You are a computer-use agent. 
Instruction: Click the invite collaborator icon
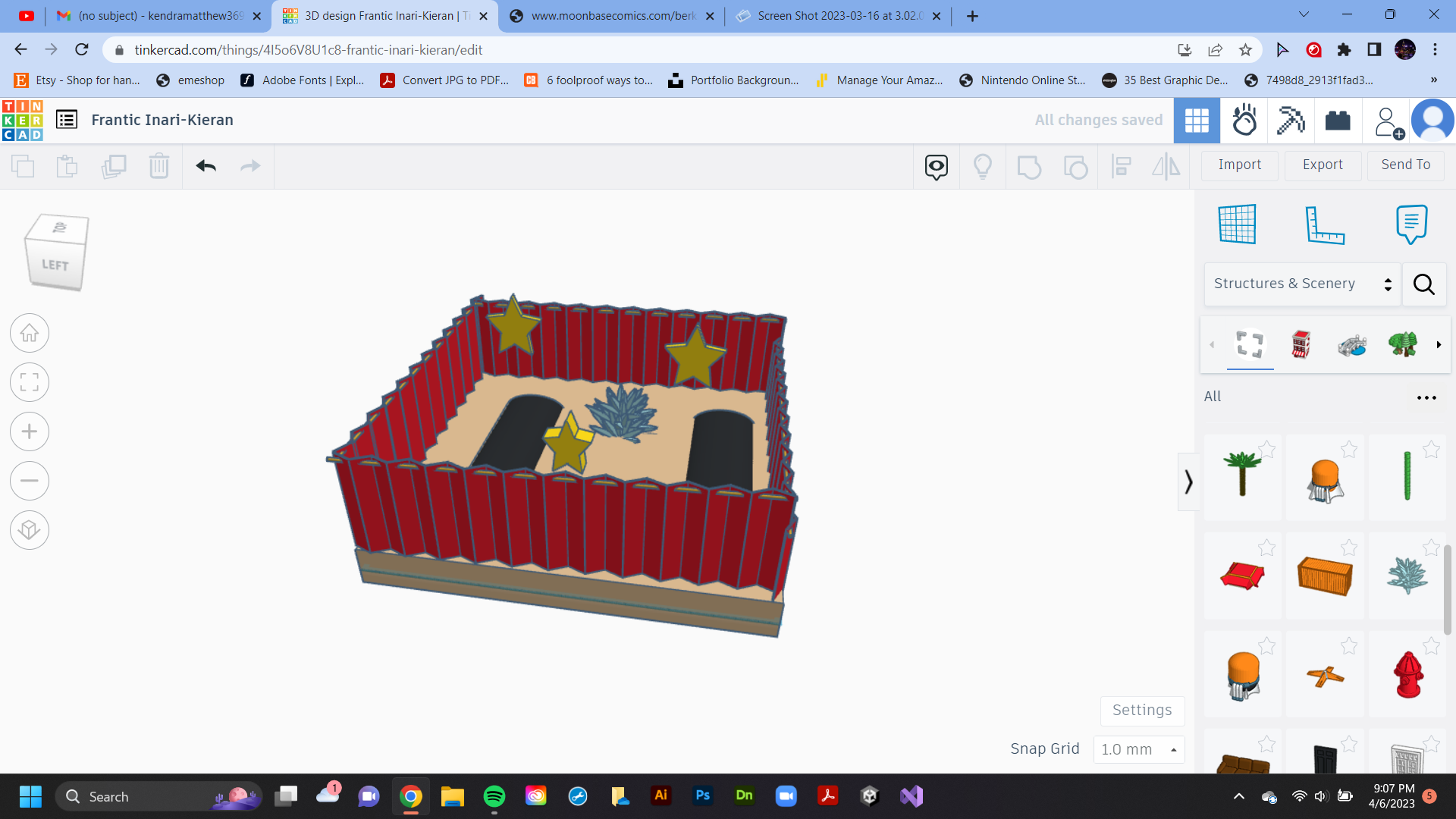(1388, 121)
